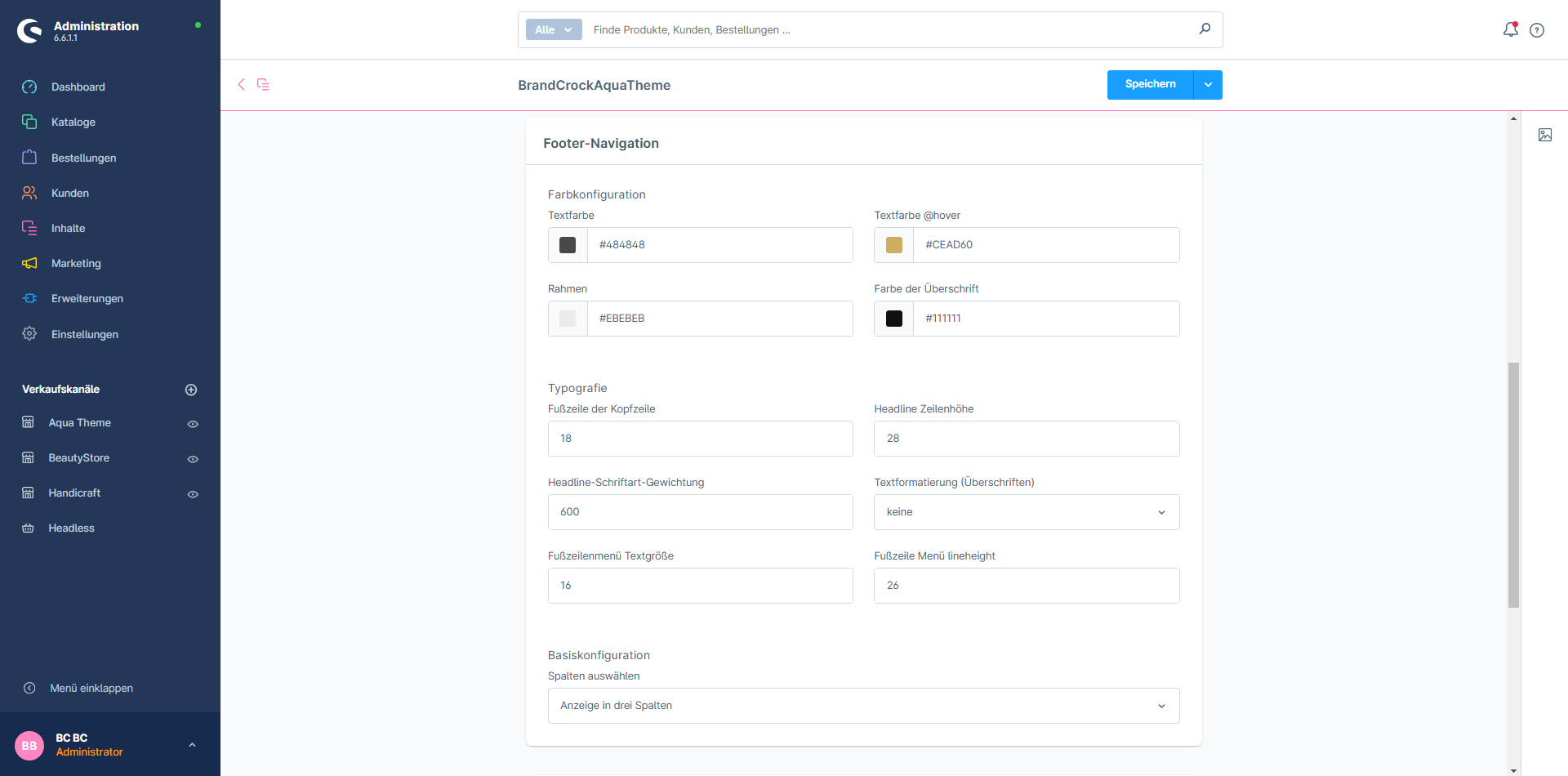Click the search magnifier icon
This screenshot has height=776, width=1568.
pyautogui.click(x=1205, y=29)
